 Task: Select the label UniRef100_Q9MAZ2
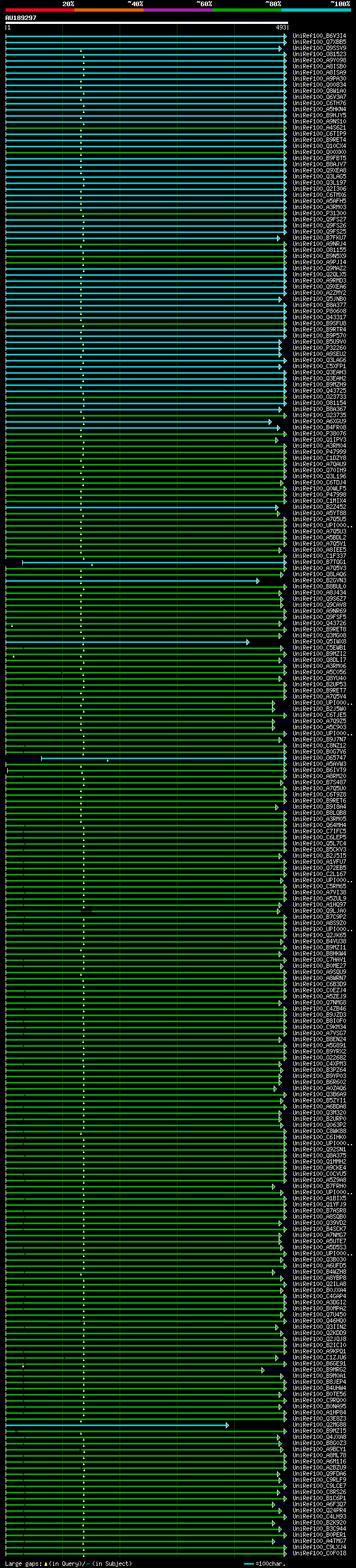click(x=319, y=269)
